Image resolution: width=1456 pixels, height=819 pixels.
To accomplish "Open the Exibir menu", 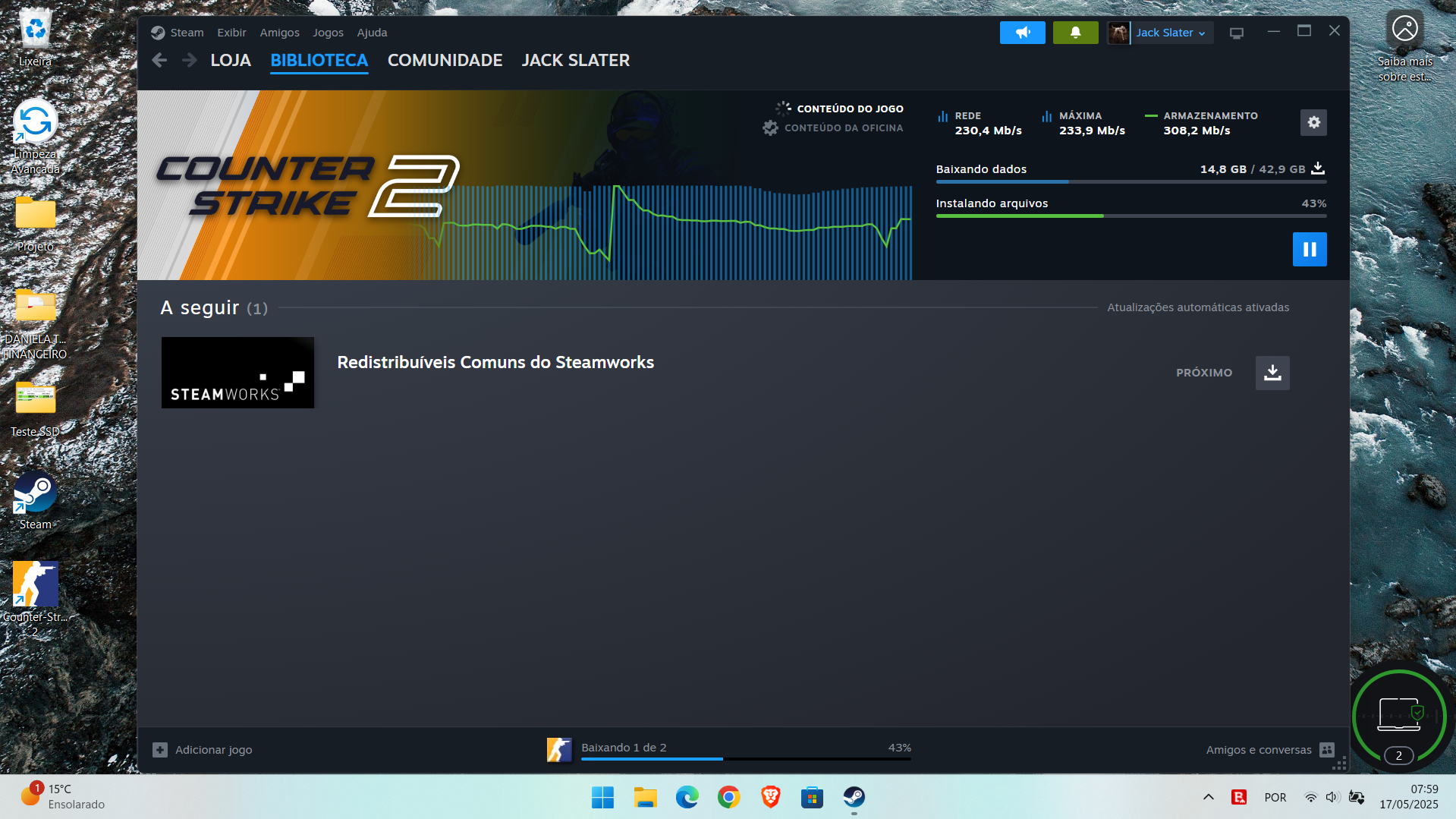I will pyautogui.click(x=231, y=33).
